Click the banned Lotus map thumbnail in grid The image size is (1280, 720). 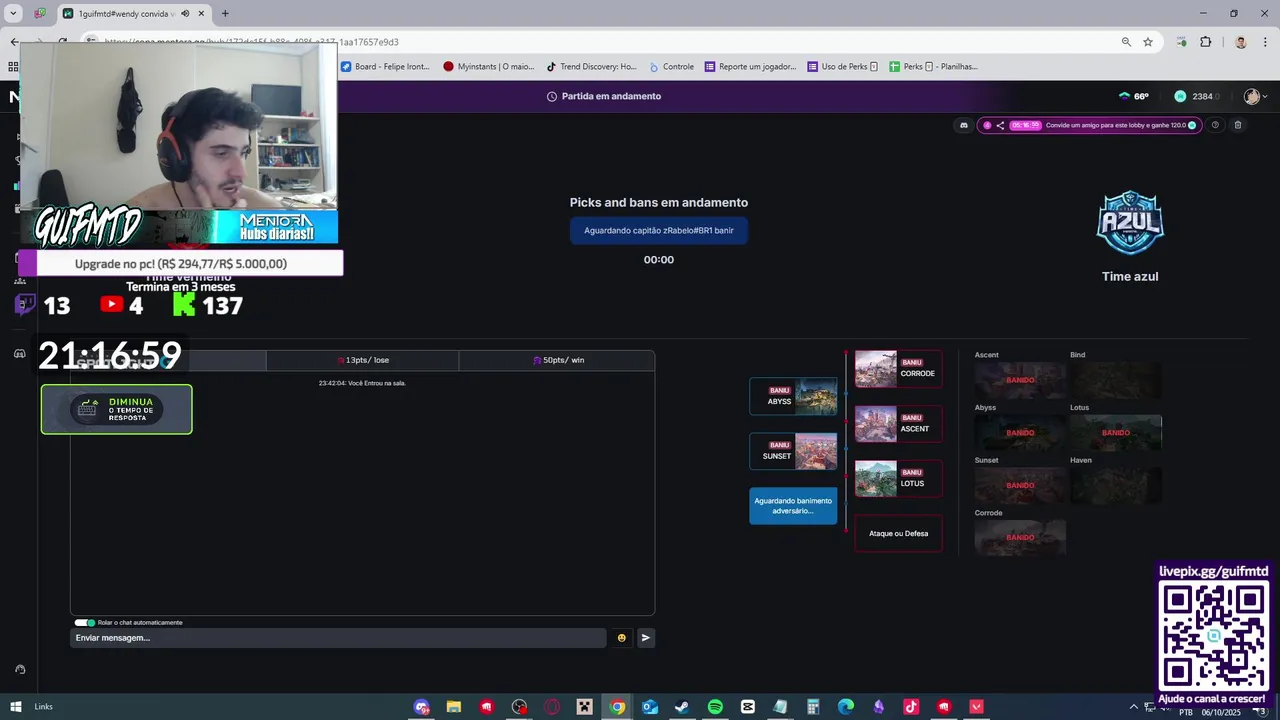coord(1116,433)
